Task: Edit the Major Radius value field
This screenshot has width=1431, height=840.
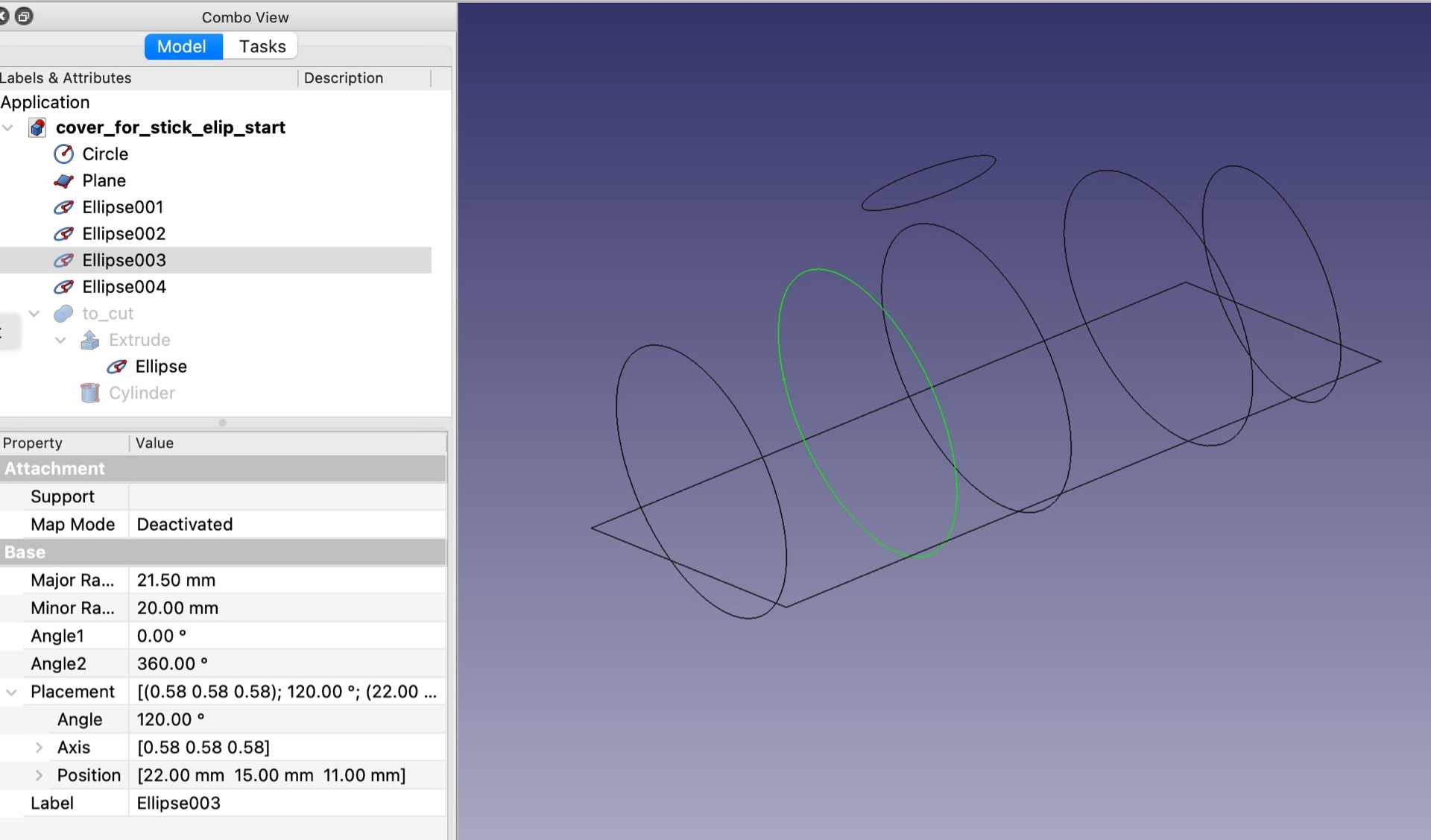Action: click(x=288, y=580)
